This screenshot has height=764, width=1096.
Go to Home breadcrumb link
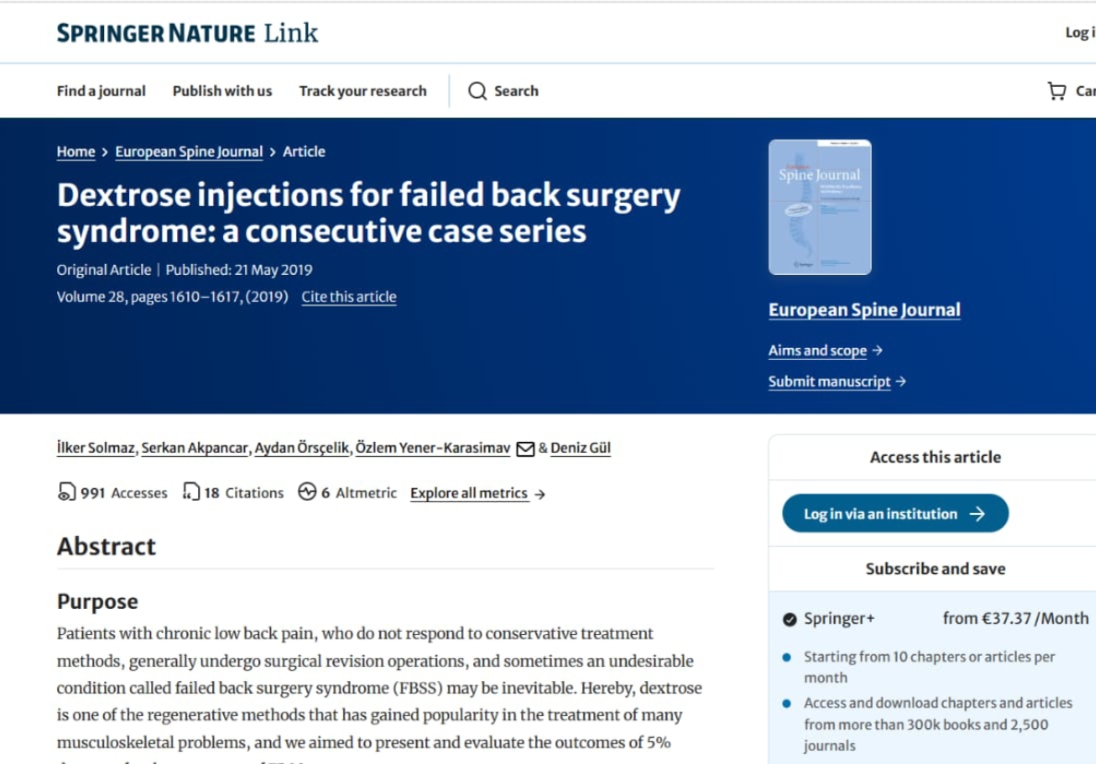(x=76, y=152)
